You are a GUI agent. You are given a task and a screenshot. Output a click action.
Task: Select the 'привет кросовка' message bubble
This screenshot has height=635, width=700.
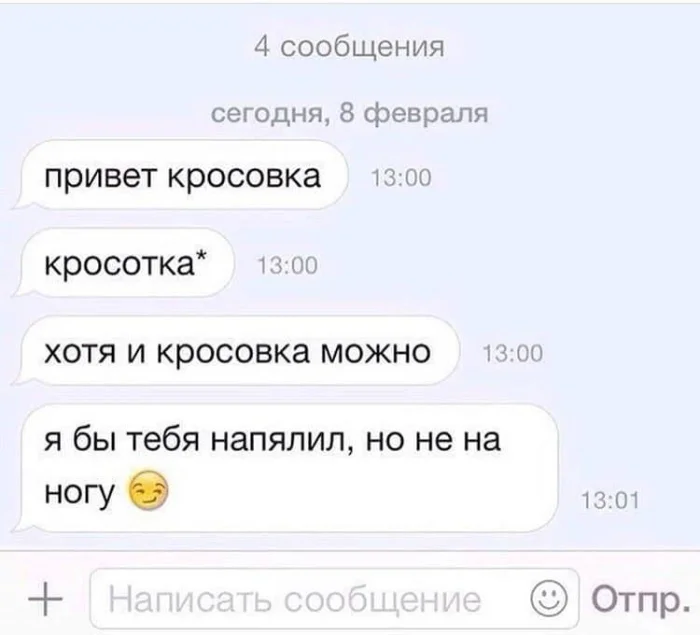tap(180, 175)
